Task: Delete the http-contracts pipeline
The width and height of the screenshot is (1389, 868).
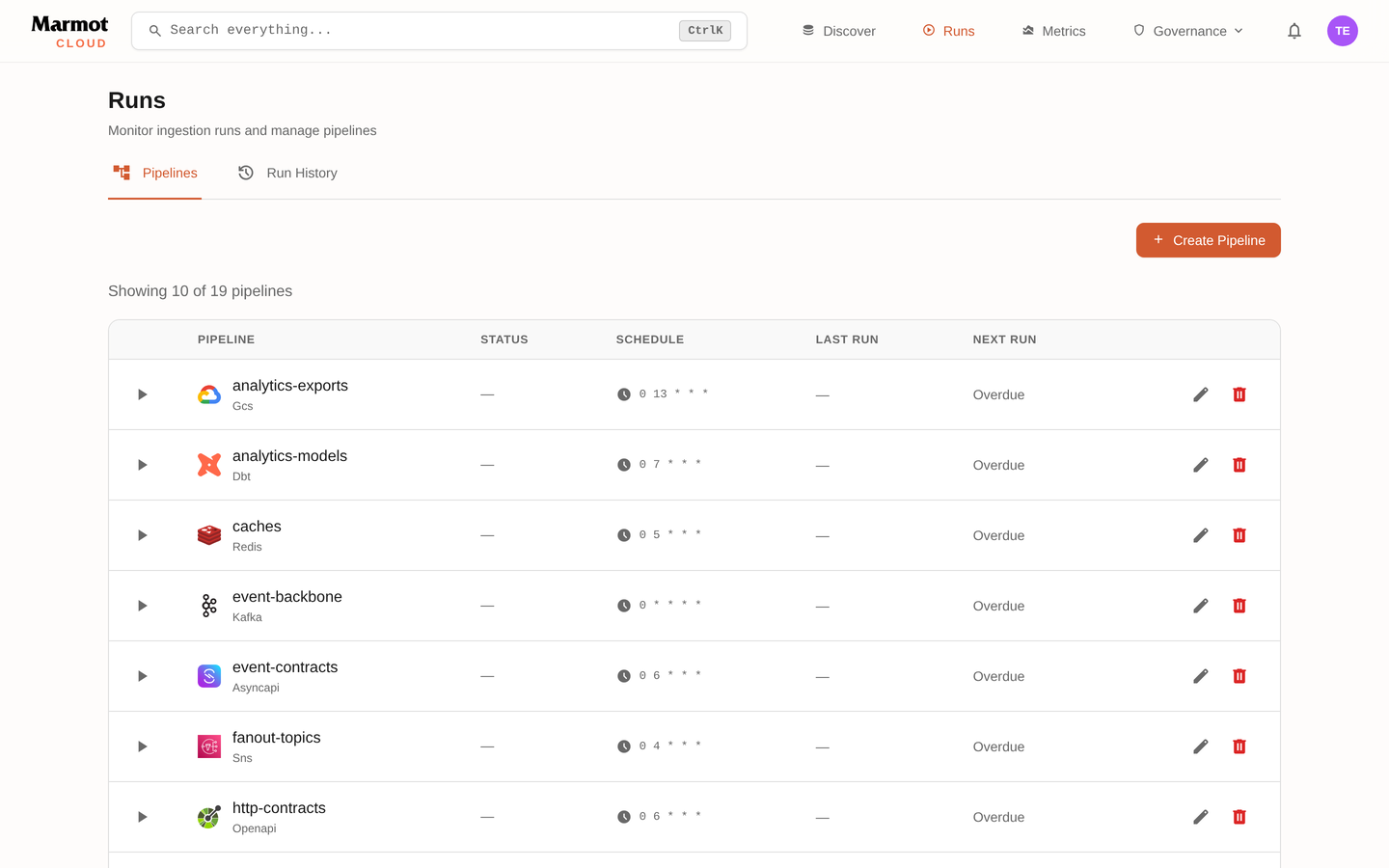Action: click(1239, 817)
